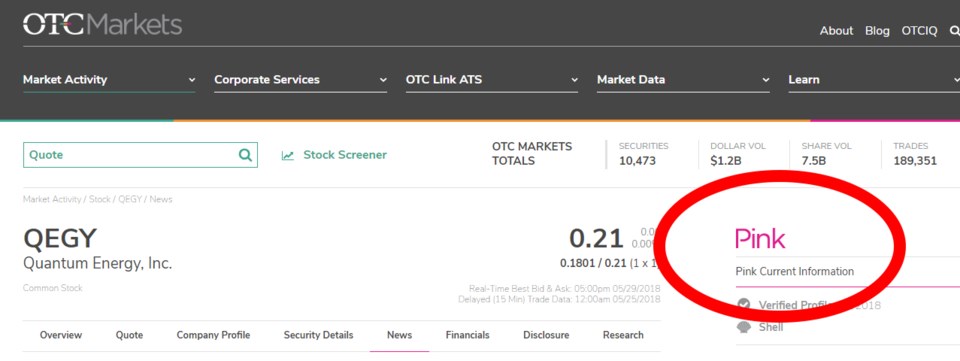
Task: Select the Company Profile tab
Action: [213, 335]
